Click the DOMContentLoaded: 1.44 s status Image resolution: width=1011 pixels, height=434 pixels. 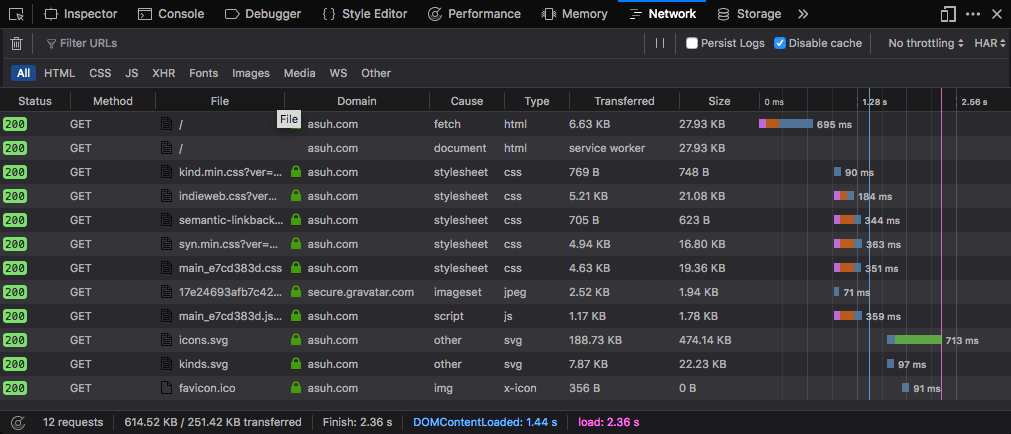point(485,422)
